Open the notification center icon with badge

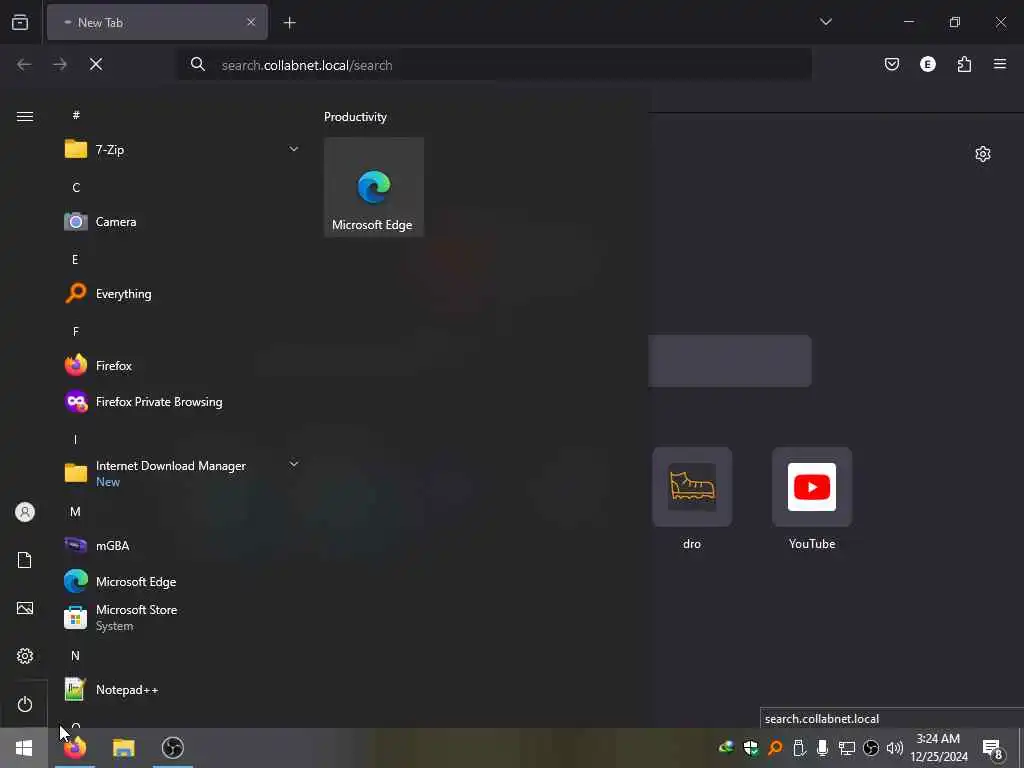coord(993,748)
